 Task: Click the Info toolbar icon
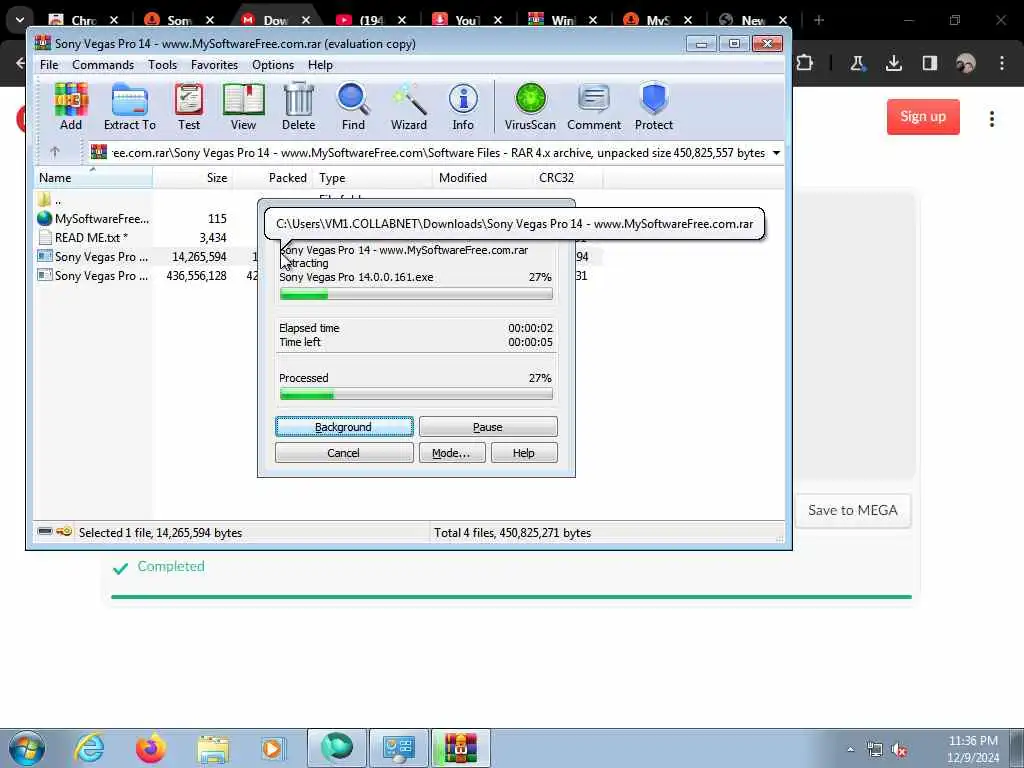463,106
